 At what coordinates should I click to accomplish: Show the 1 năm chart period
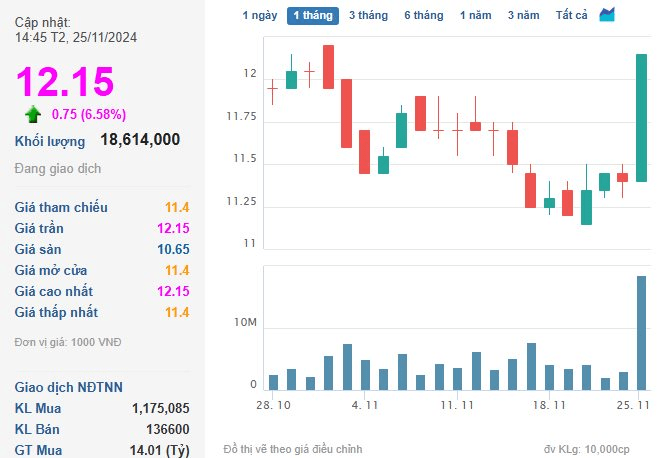pyautogui.click(x=475, y=16)
